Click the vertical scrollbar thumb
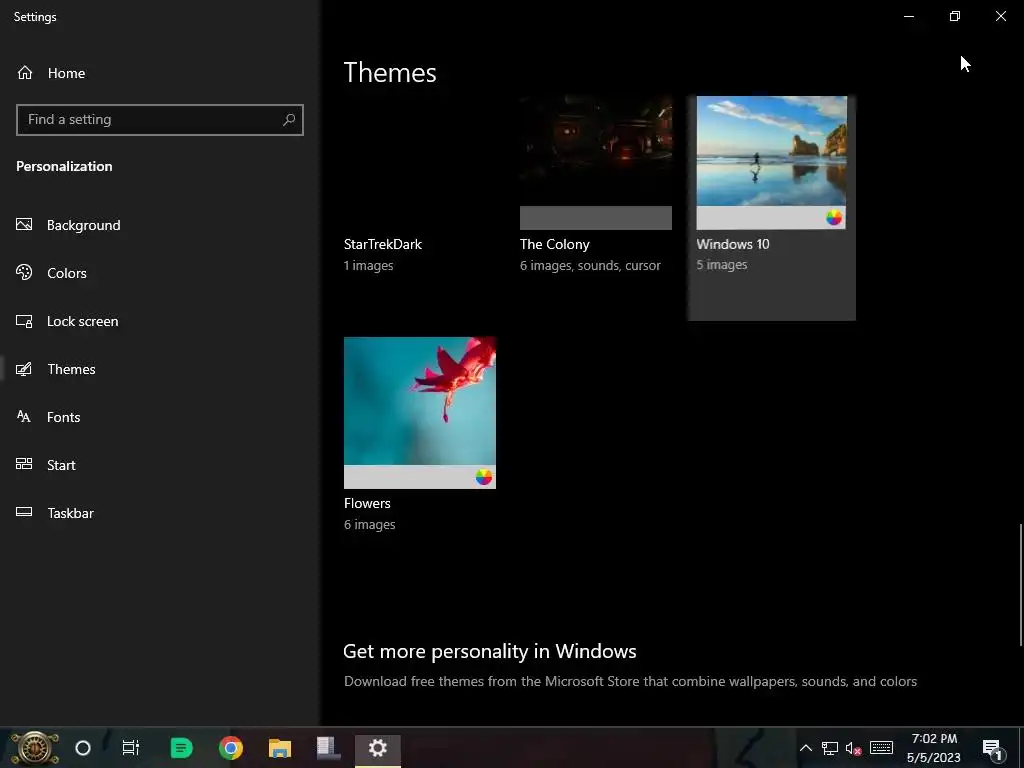 1021,584
